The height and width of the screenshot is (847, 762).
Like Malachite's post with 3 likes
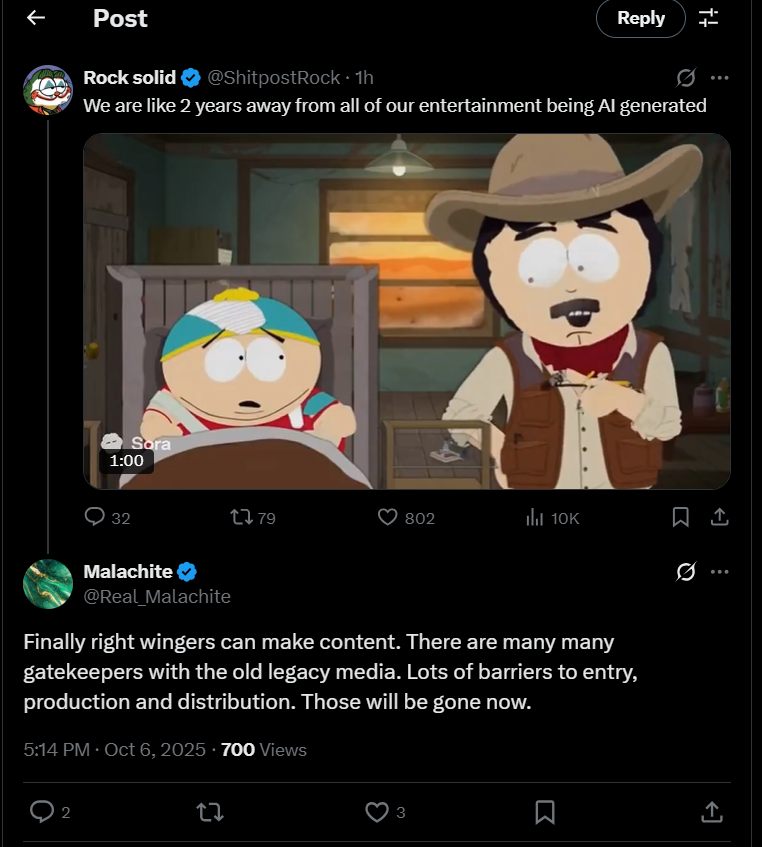pyautogui.click(x=376, y=812)
